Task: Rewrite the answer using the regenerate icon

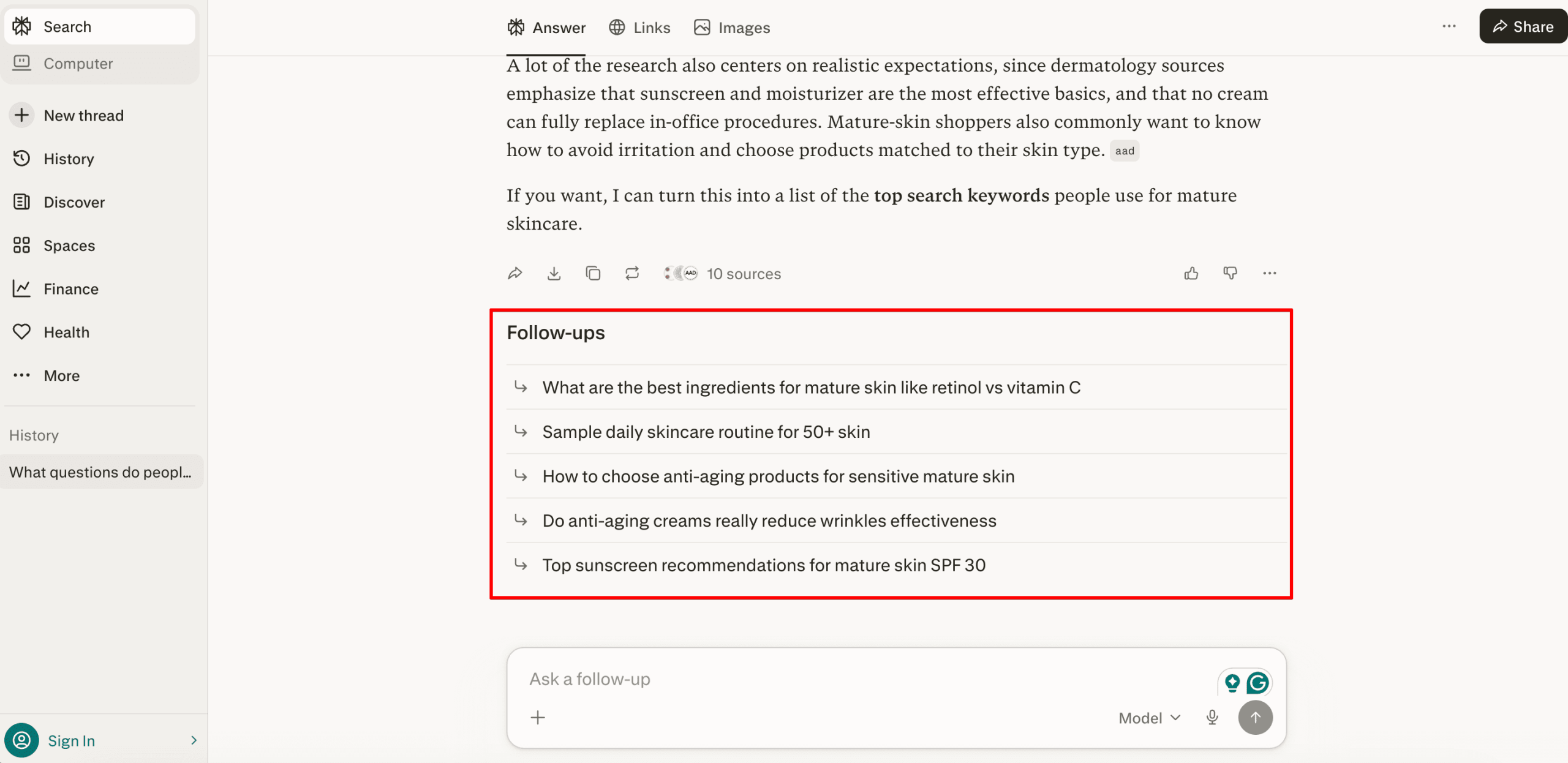Action: [x=632, y=273]
